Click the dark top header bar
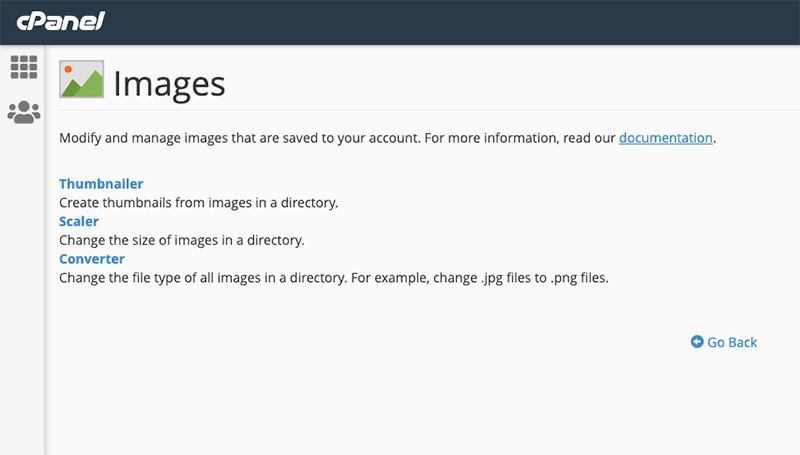The image size is (800, 455). tap(450, 22)
